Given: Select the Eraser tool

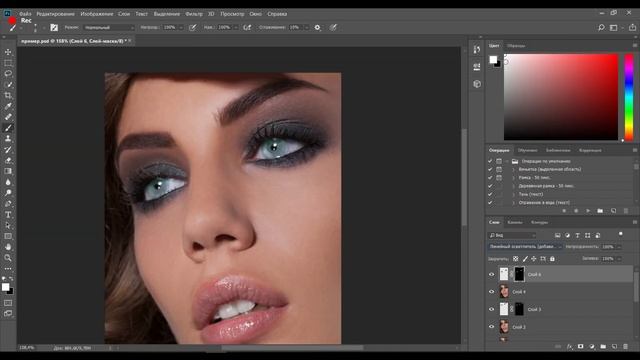Looking at the screenshot, I should click(8, 160).
